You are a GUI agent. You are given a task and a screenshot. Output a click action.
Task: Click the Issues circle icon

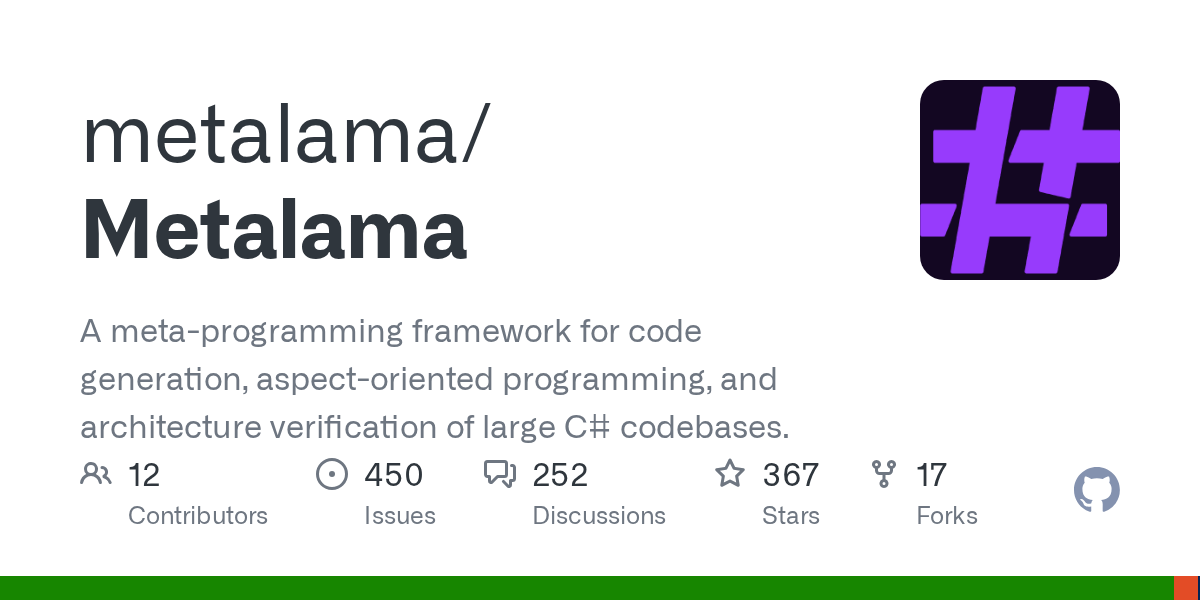coord(331,474)
